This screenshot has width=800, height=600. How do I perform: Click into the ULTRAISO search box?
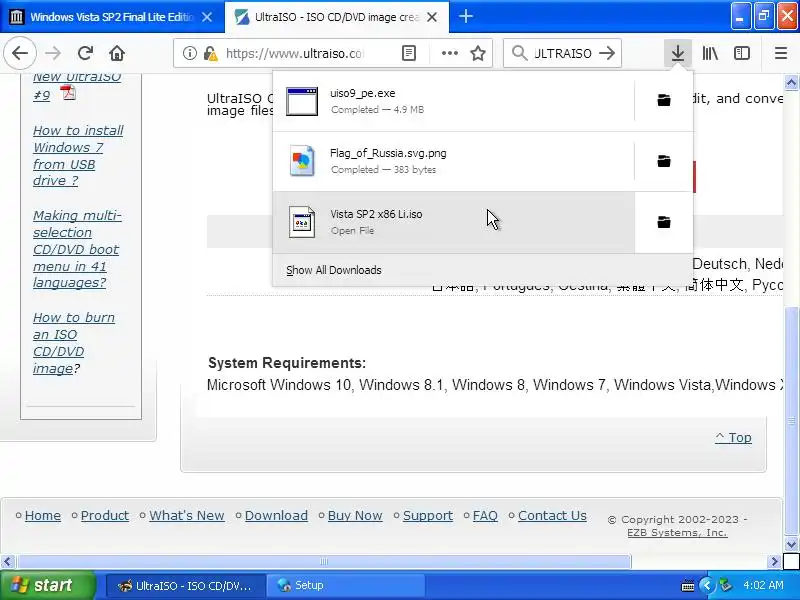point(563,53)
